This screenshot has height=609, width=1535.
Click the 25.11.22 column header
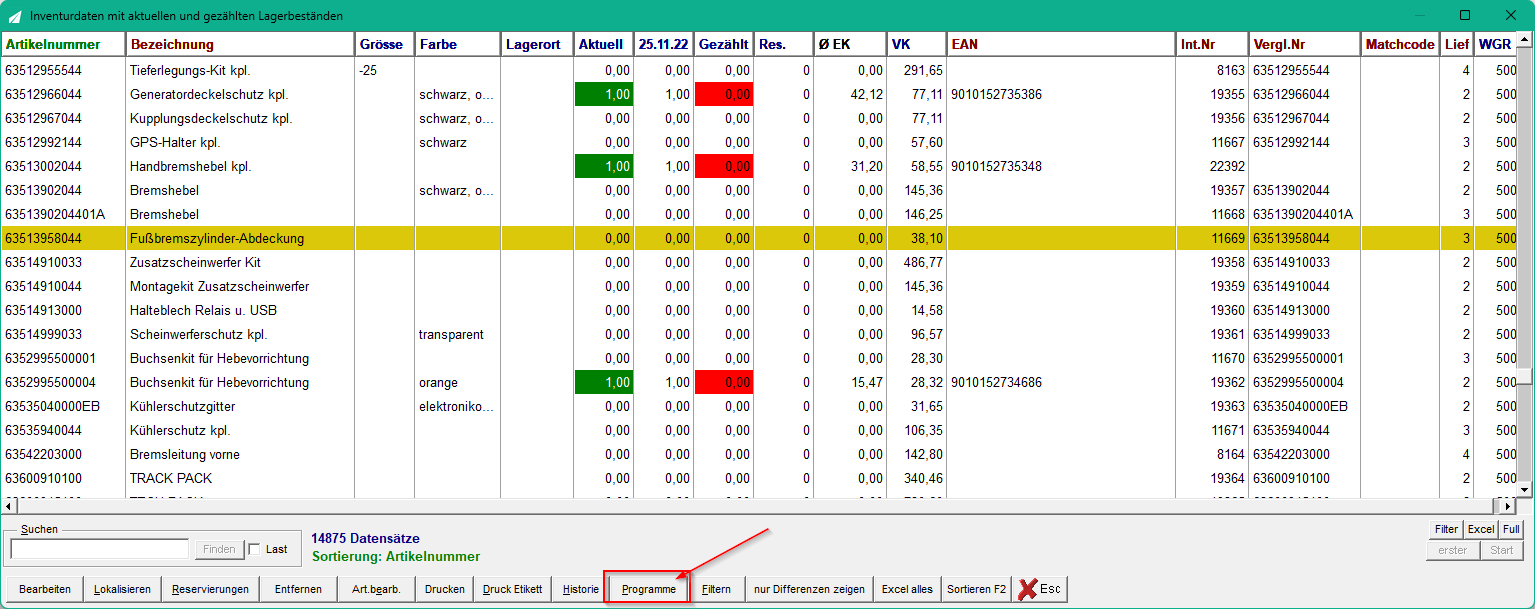point(665,45)
